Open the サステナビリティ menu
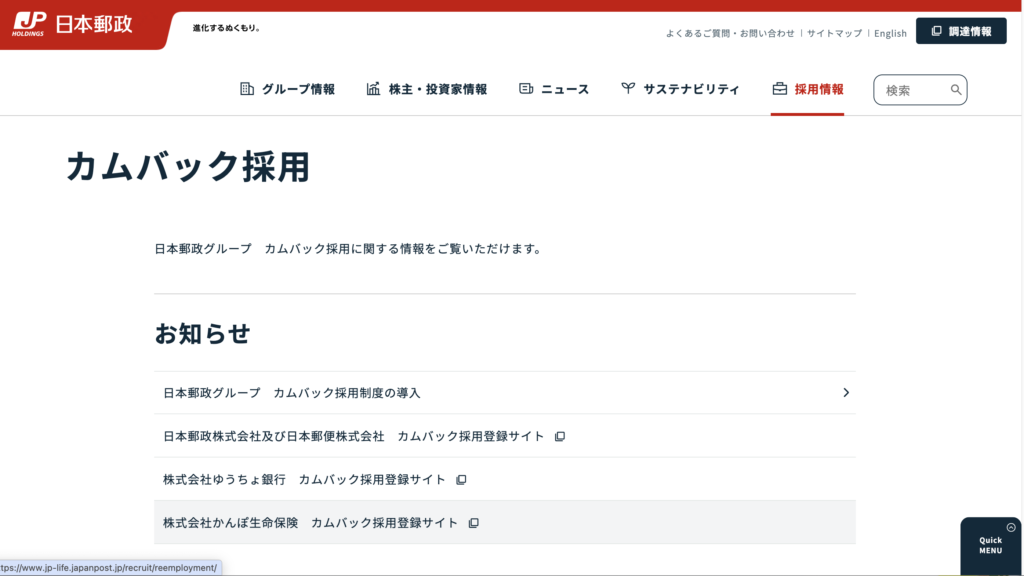The image size is (1024, 576). [x=680, y=89]
